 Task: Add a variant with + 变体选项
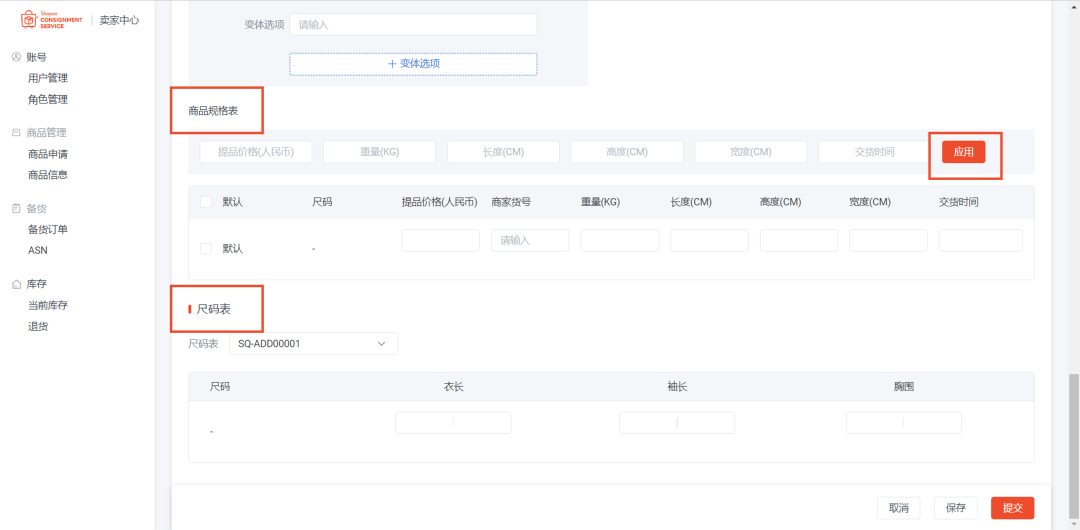pos(413,64)
